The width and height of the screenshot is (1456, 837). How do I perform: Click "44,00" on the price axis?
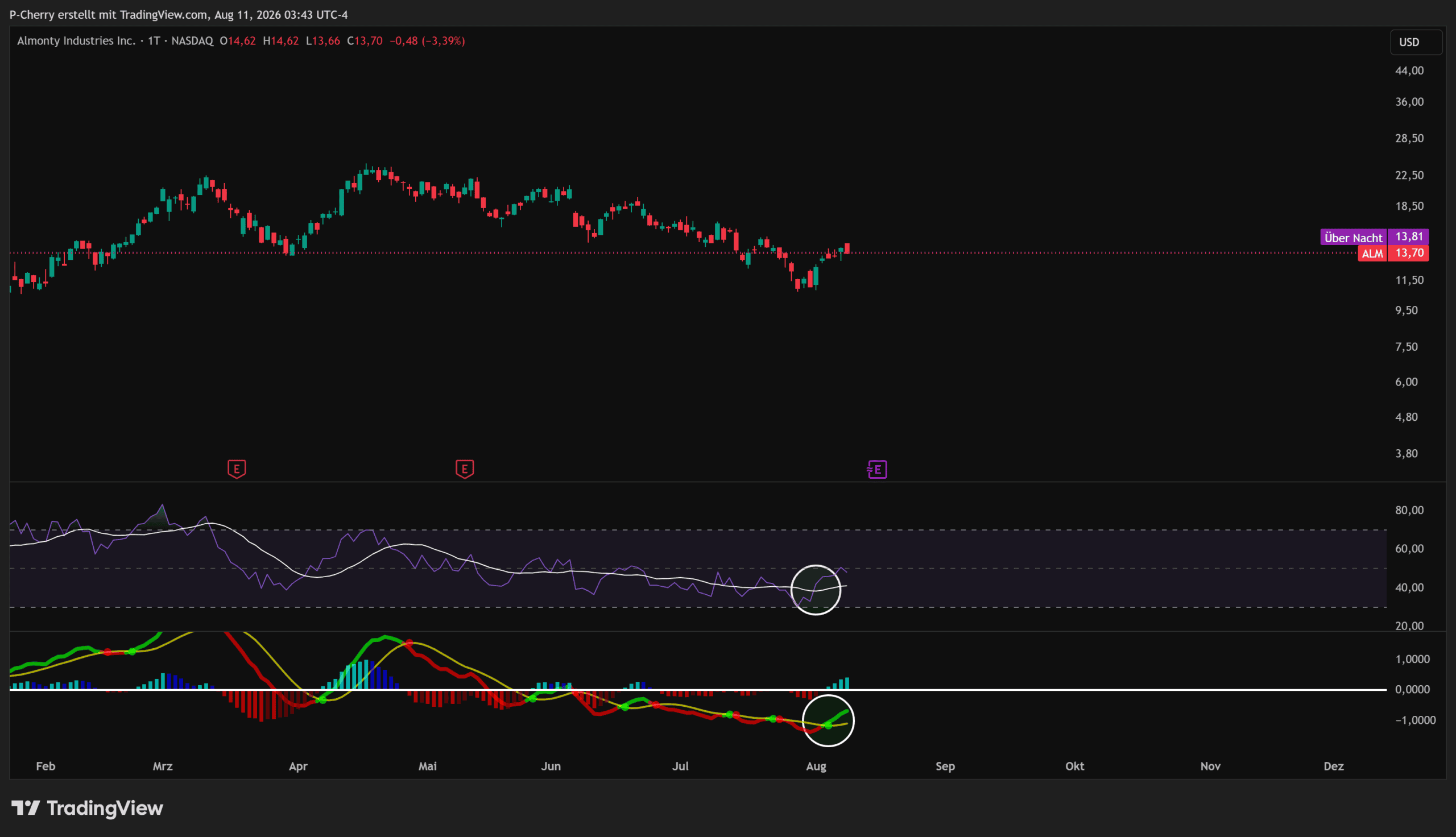1409,71
